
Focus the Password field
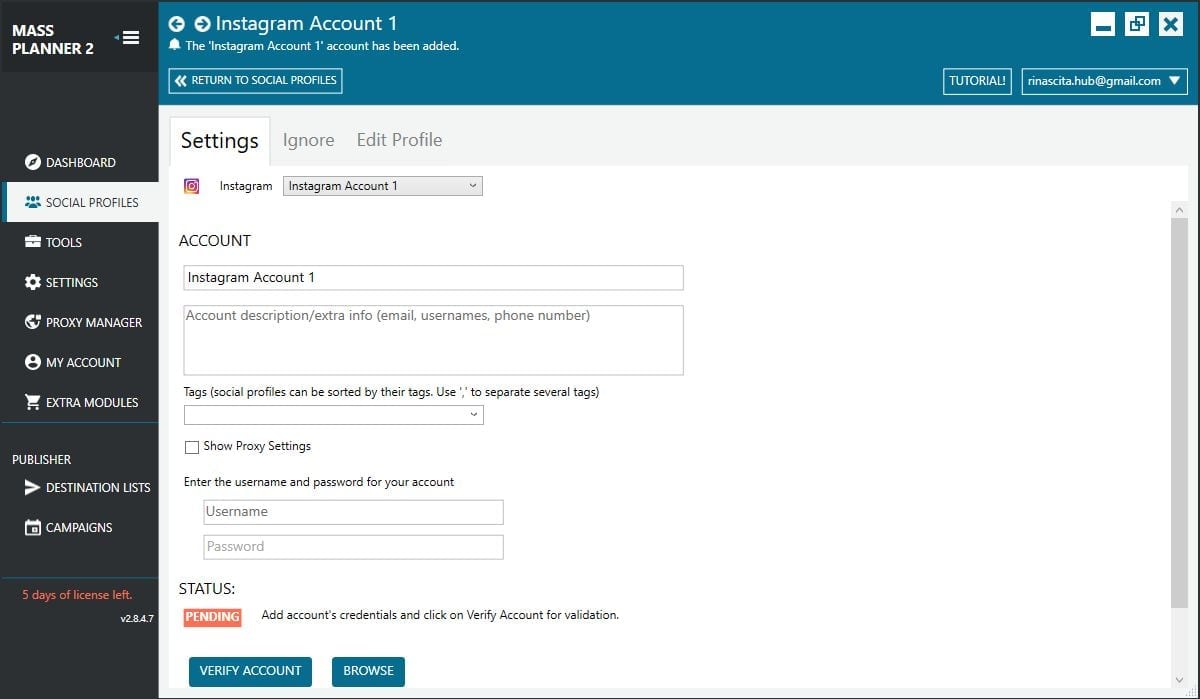[353, 547]
